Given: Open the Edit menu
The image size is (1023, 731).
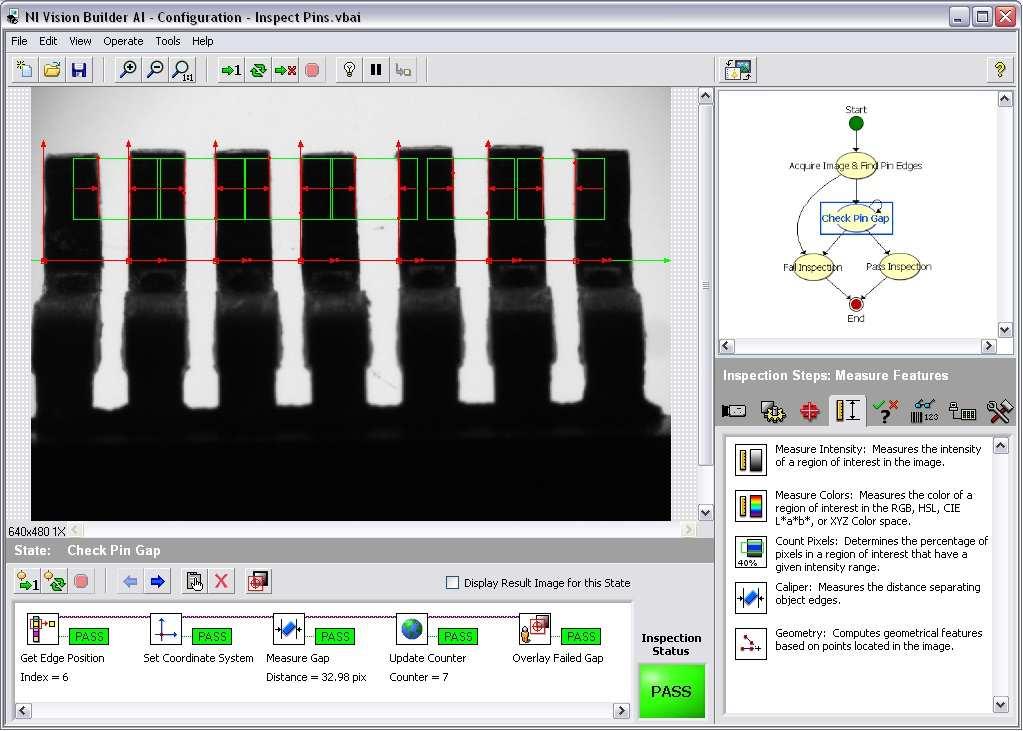Looking at the screenshot, I should coord(48,41).
